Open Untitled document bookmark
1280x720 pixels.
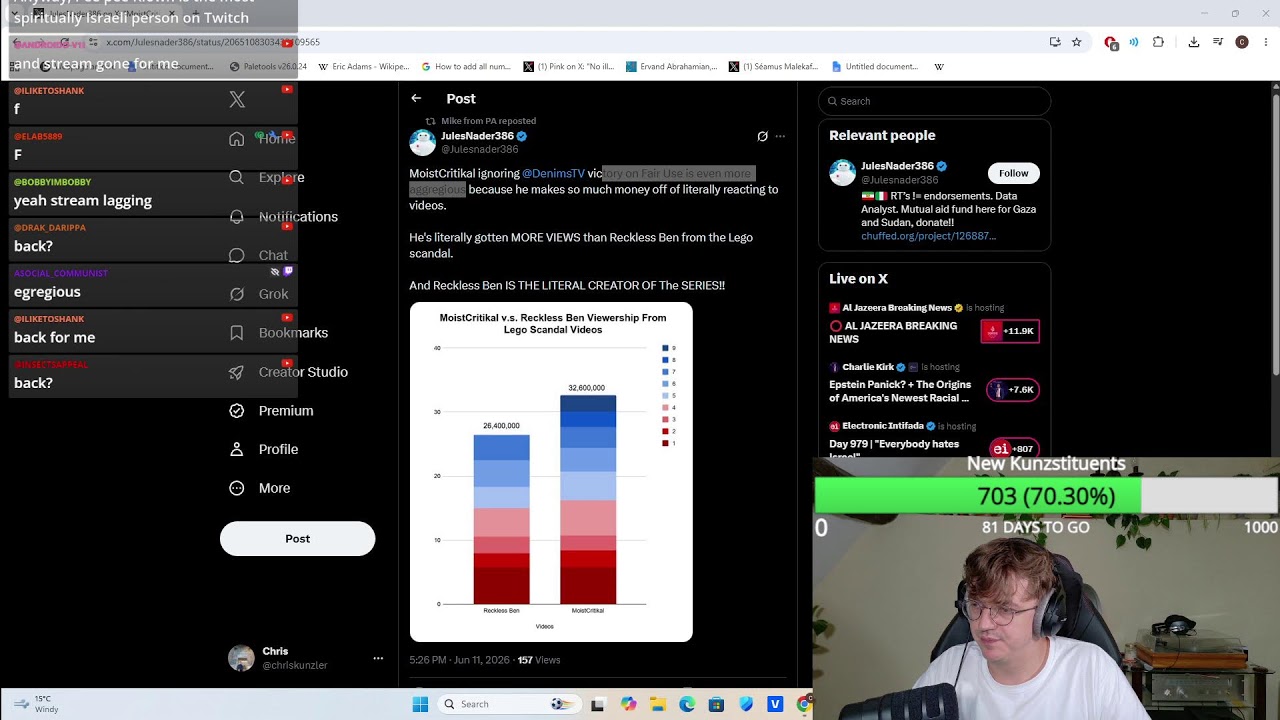click(x=875, y=67)
